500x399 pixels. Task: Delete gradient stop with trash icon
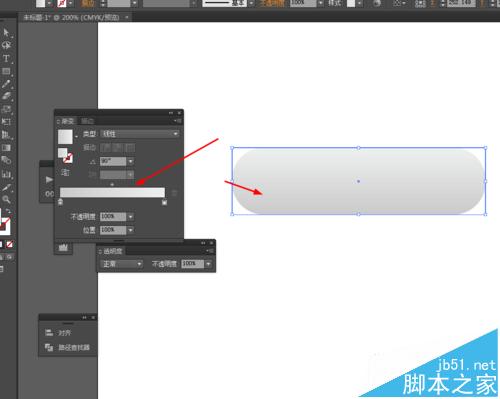(x=174, y=193)
